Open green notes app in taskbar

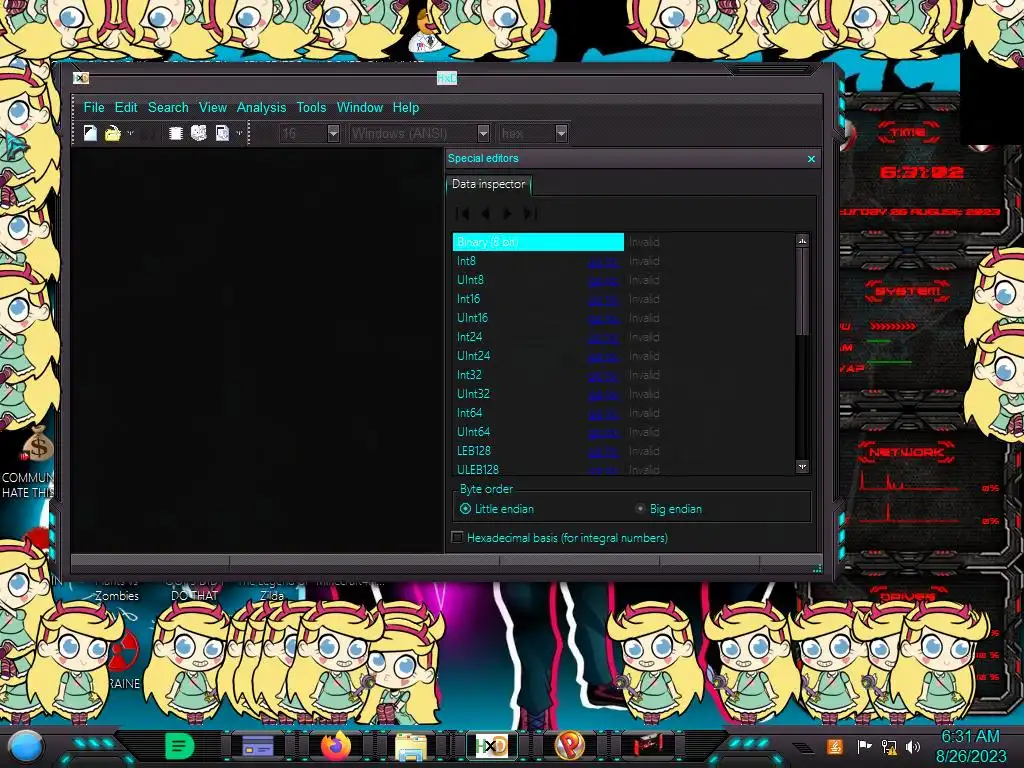coord(179,746)
